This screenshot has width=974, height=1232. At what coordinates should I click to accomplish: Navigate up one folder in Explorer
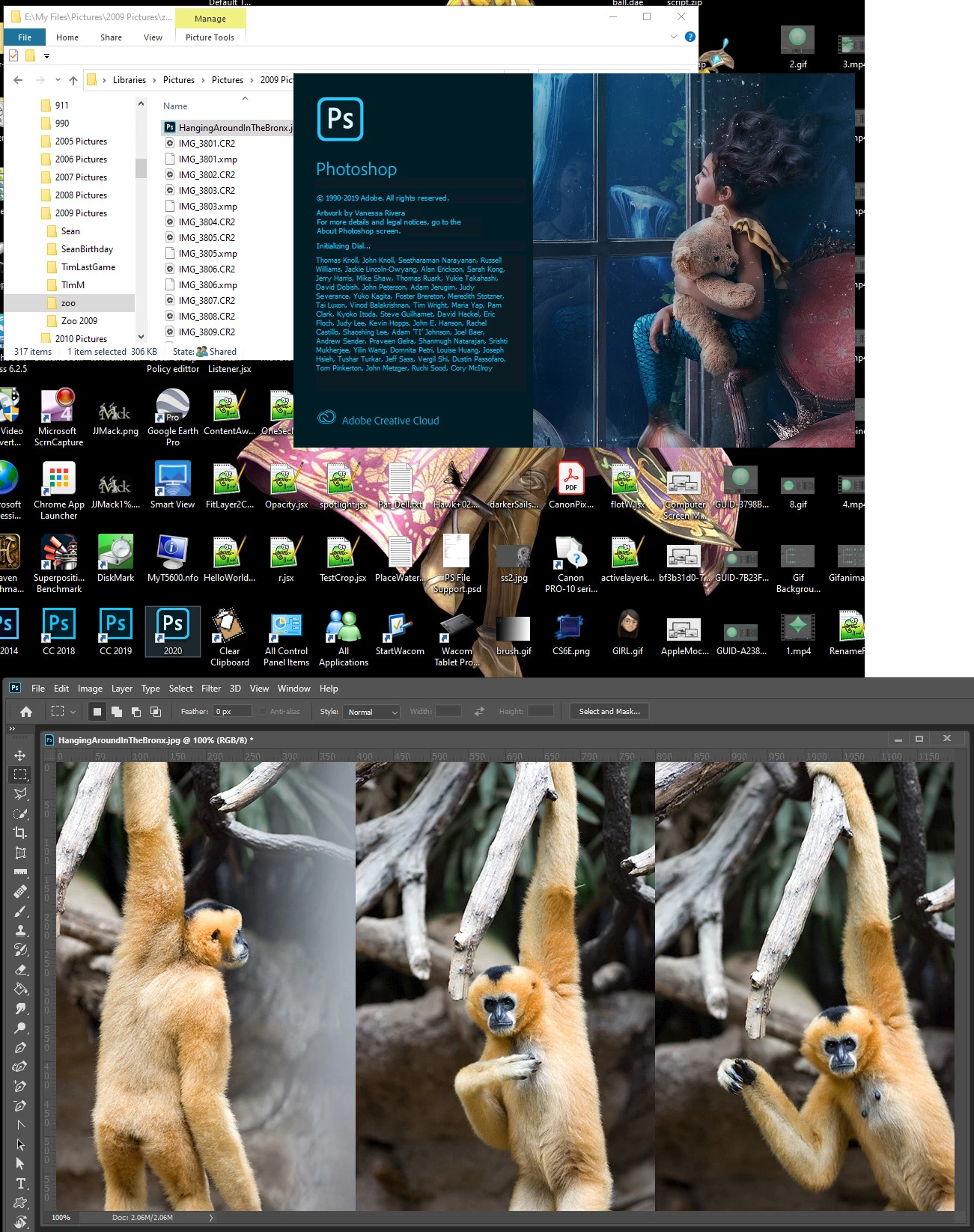[73, 80]
